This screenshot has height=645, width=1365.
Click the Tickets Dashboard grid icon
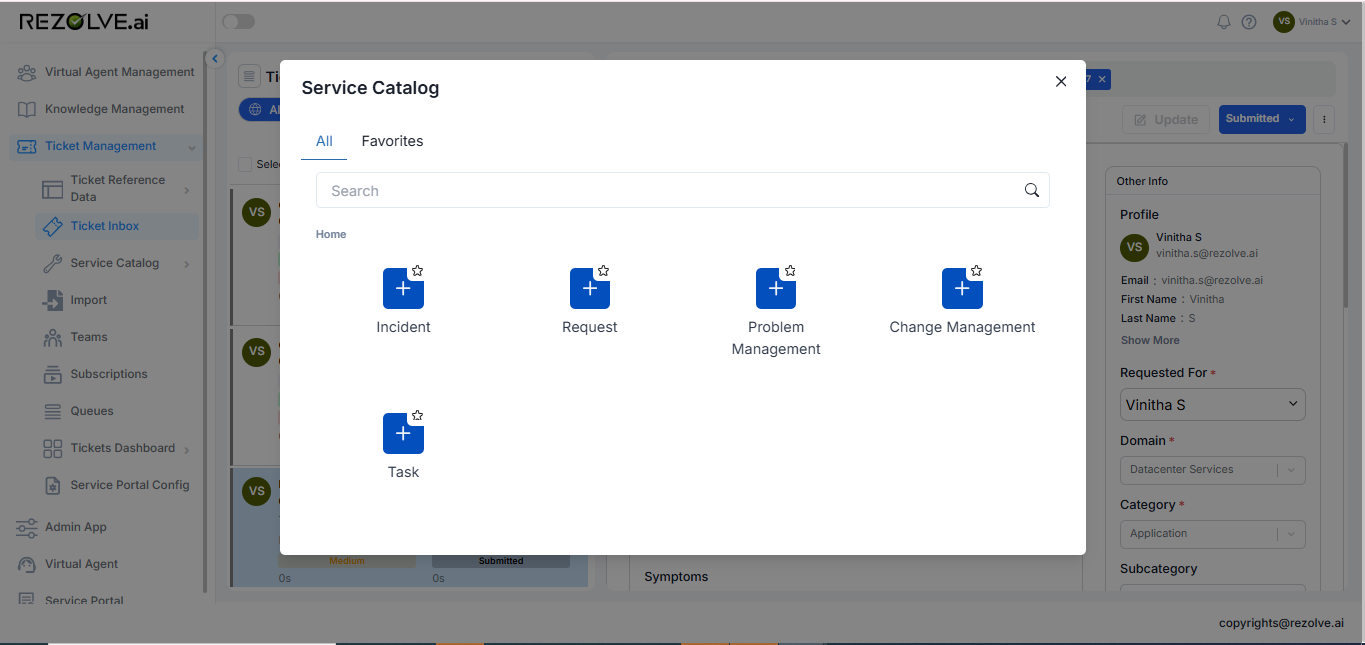click(52, 448)
